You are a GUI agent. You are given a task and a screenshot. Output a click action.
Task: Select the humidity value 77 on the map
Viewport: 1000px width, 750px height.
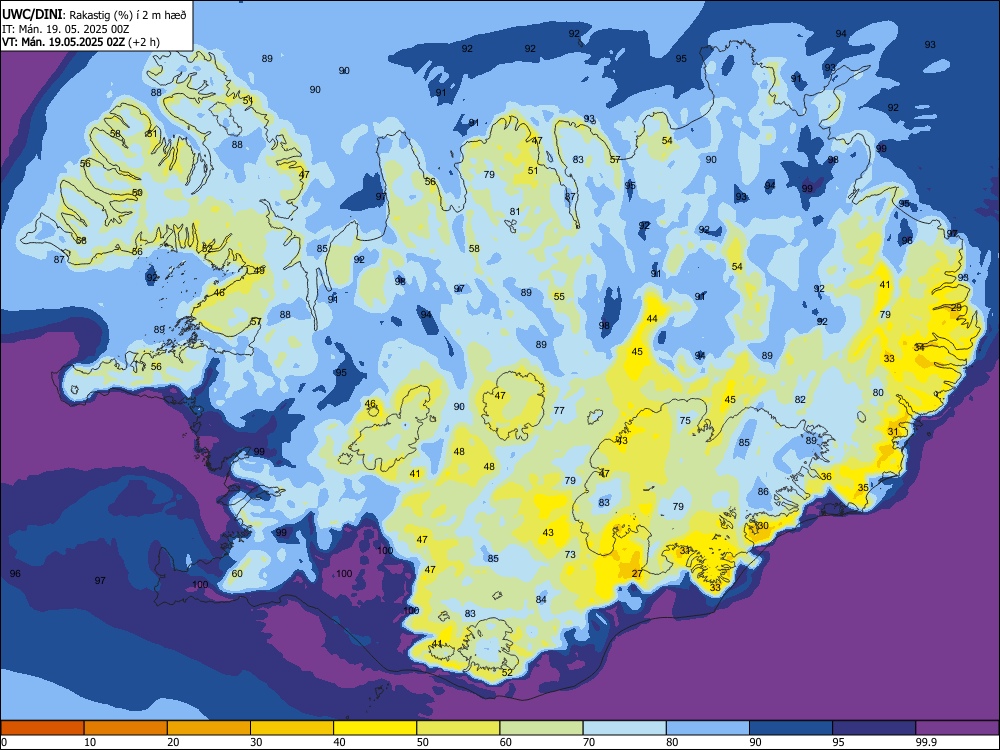click(559, 411)
